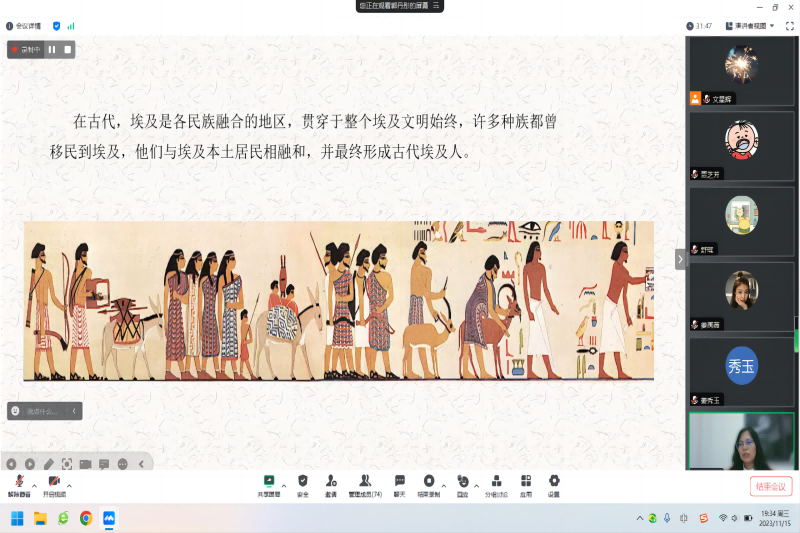Stop the recording with square button
This screenshot has width=800, height=533.
67,49
